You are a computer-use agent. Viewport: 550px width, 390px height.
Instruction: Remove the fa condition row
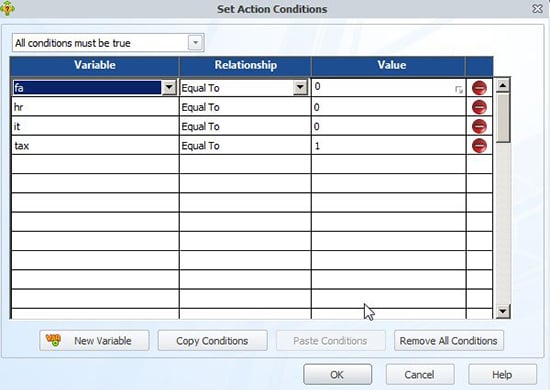pyautogui.click(x=479, y=88)
